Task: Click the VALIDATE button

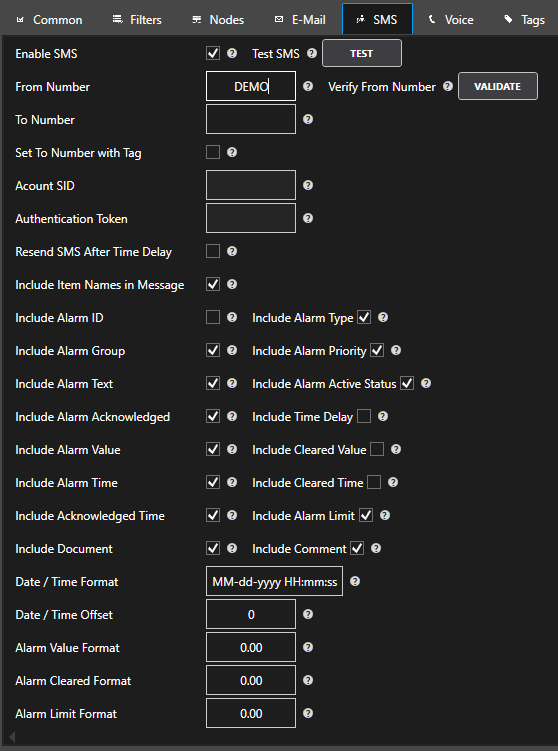Action: pyautogui.click(x=498, y=86)
